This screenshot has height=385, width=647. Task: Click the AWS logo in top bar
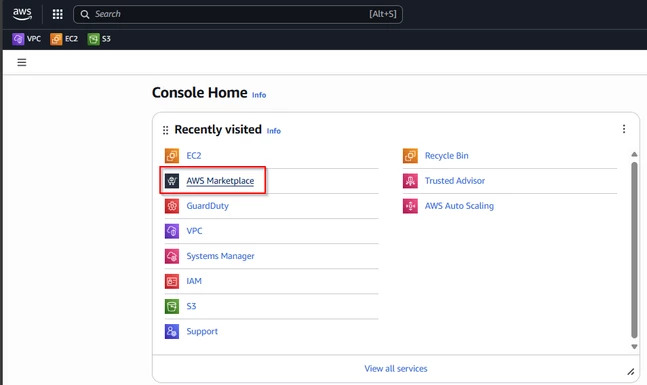(22, 14)
